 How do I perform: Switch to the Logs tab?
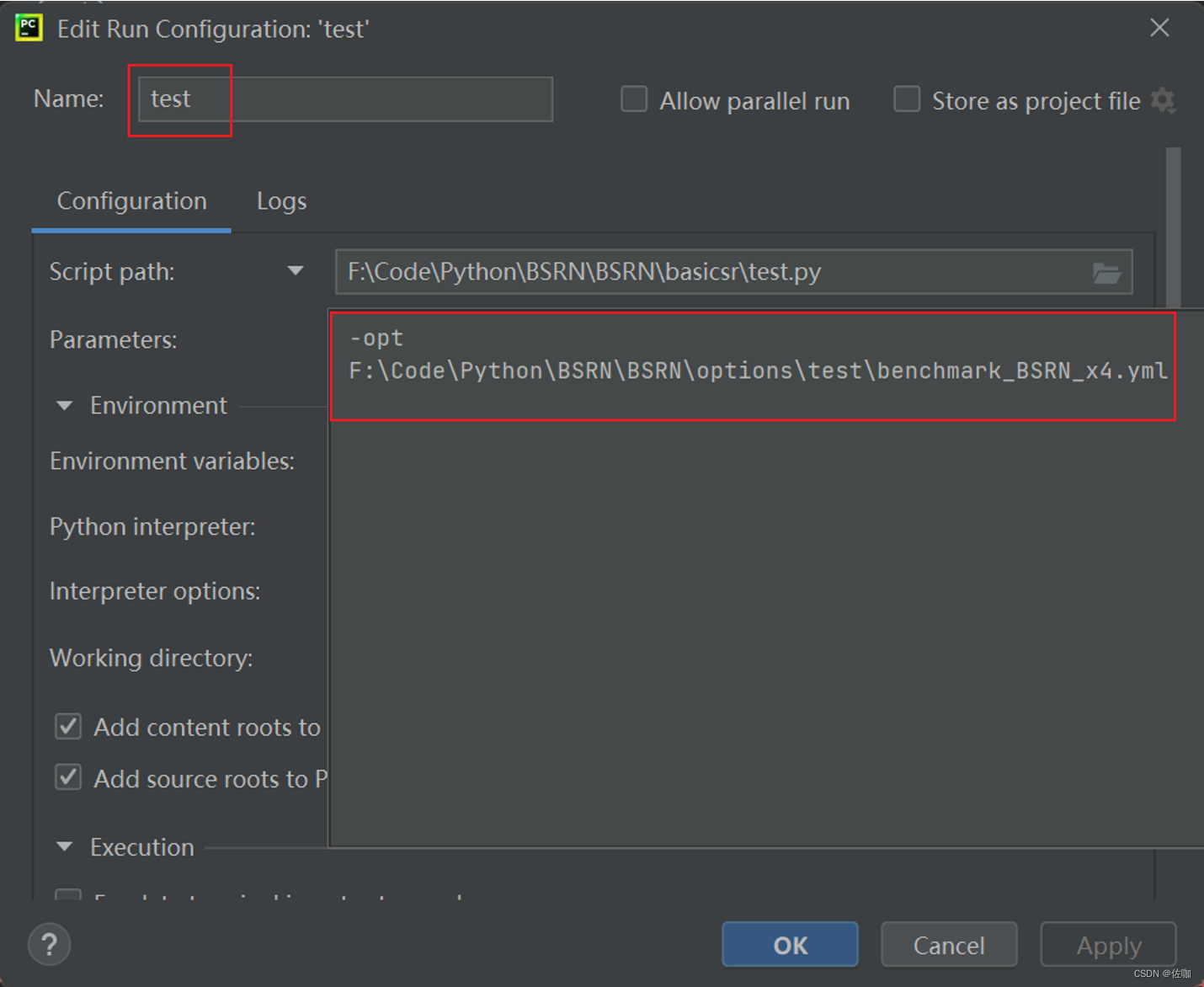click(x=281, y=201)
